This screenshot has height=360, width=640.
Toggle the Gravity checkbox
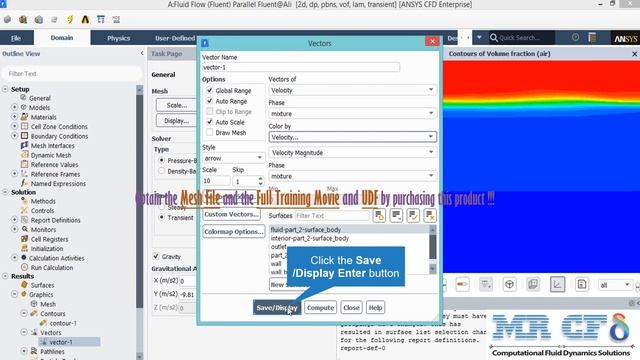(x=156, y=256)
